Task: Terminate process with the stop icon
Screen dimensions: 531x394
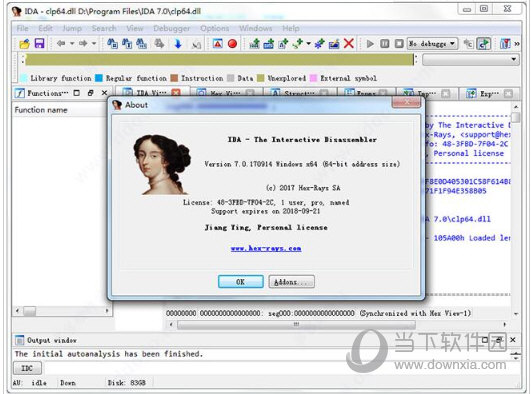Action: pos(399,44)
